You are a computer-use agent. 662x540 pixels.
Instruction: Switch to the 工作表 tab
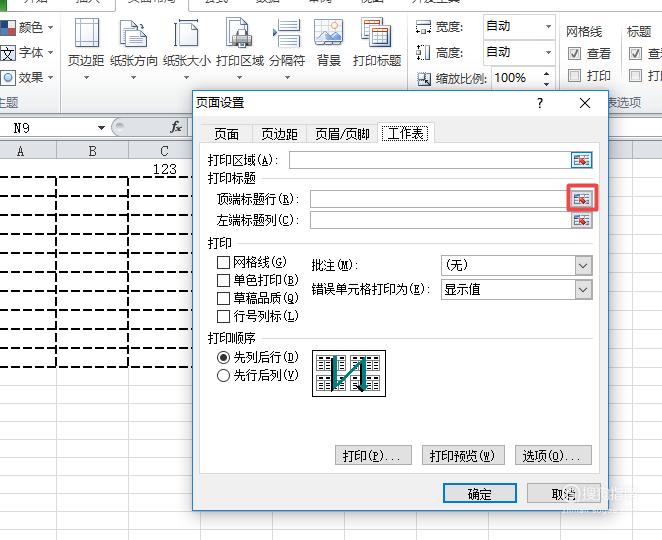tap(405, 133)
